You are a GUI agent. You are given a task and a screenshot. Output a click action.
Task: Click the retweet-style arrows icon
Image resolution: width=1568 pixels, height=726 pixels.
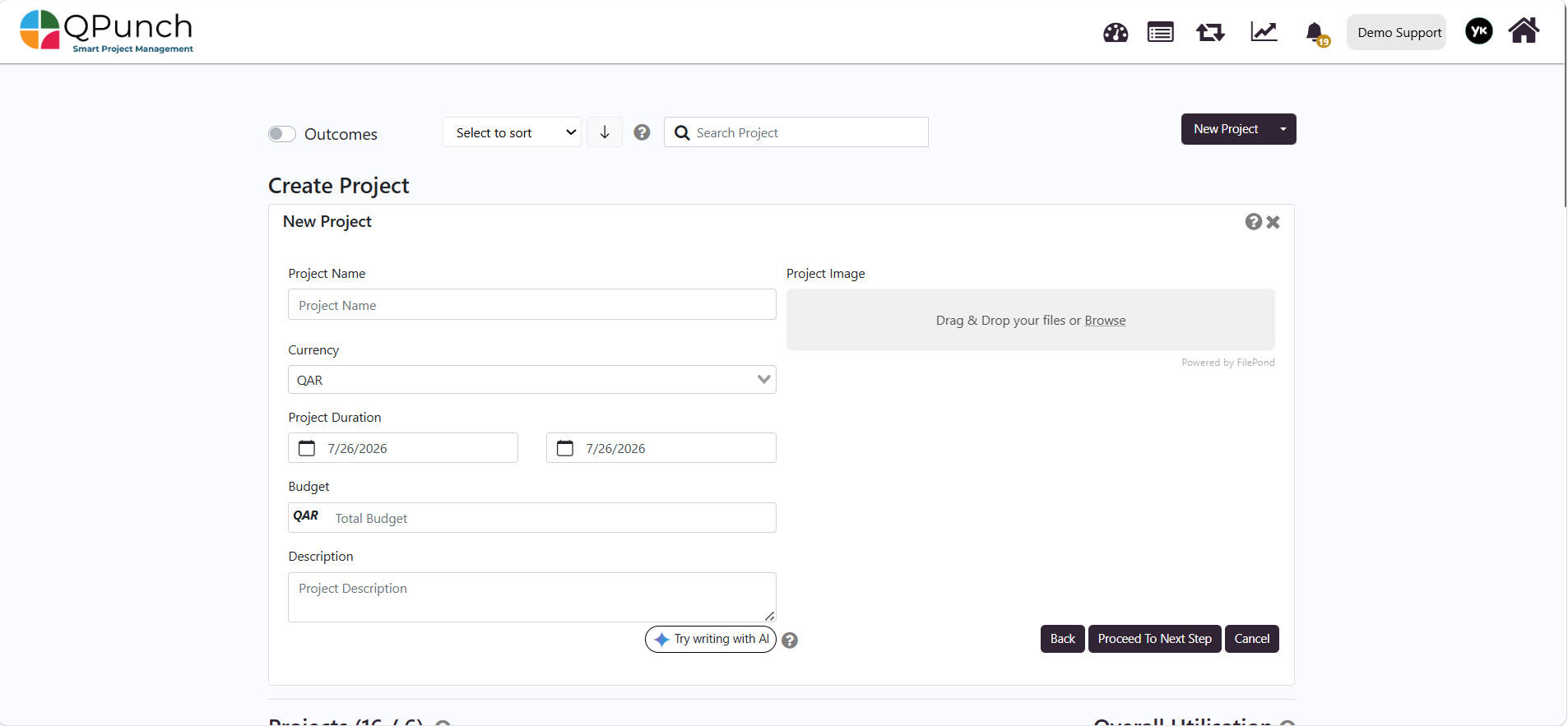point(1210,33)
